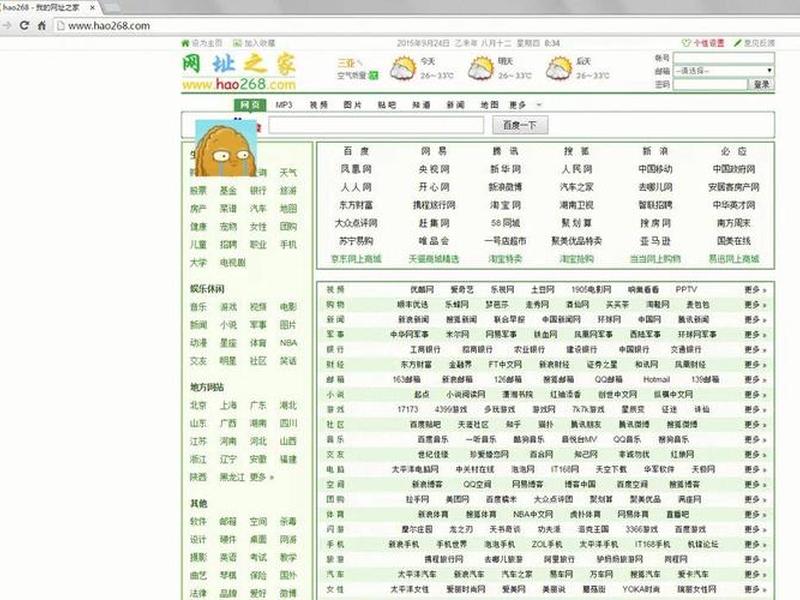Click the crying walnut cartoon image
The height and width of the screenshot is (600, 800).
226,148
